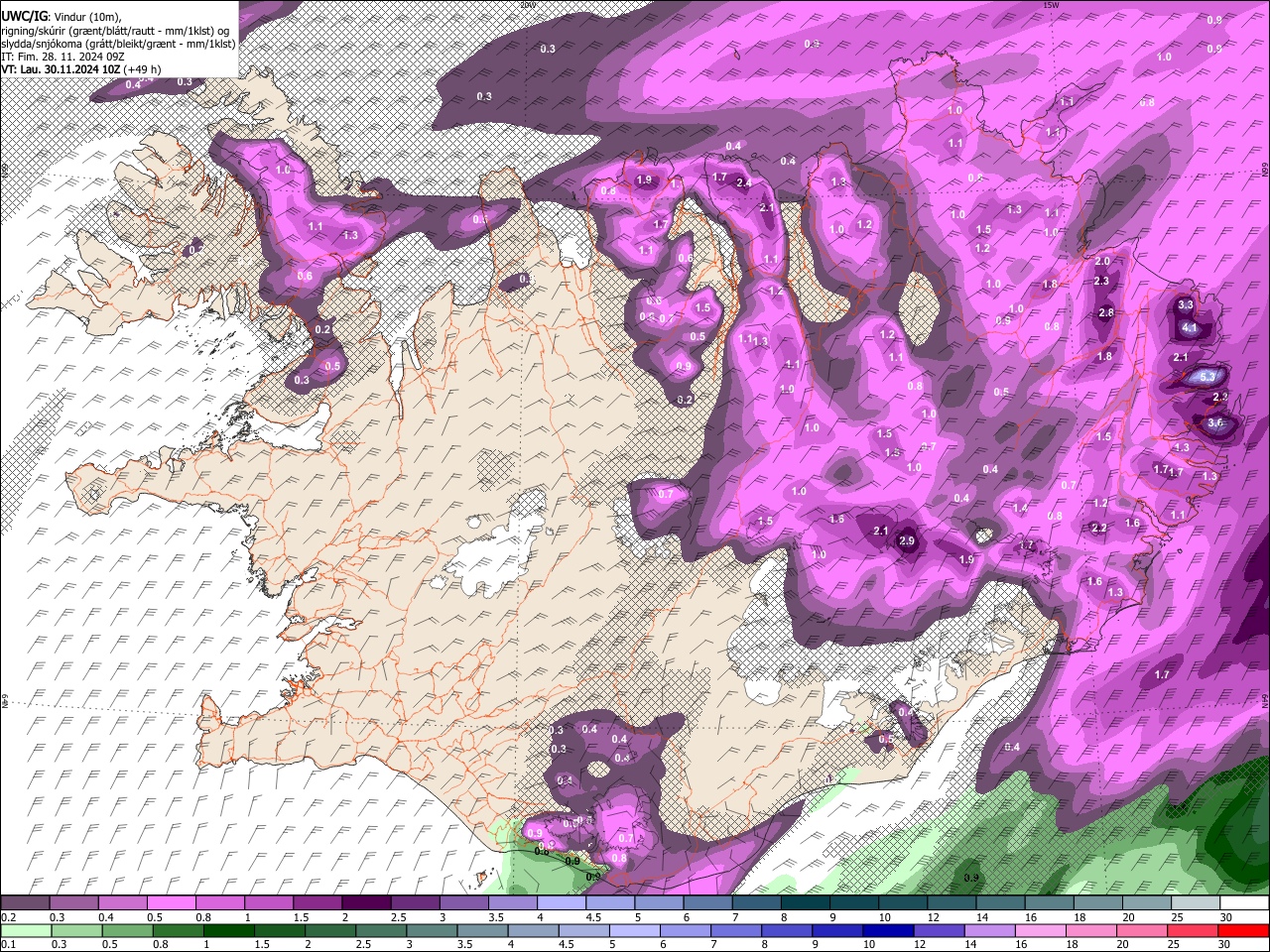Click the '2.4' snowfall value on the map

coord(743,182)
